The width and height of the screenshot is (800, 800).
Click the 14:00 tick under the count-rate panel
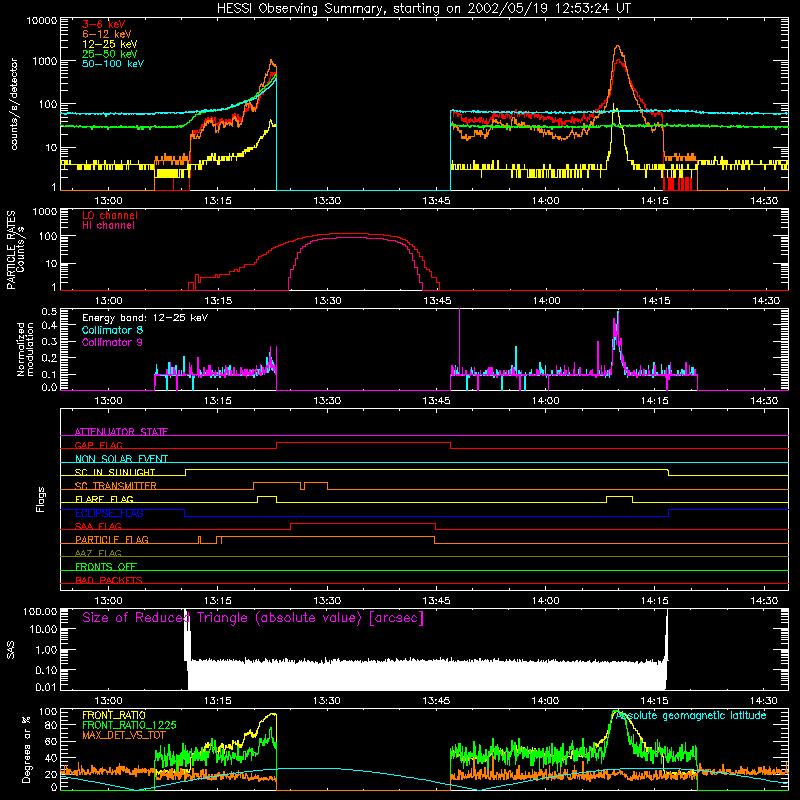[x=545, y=201]
